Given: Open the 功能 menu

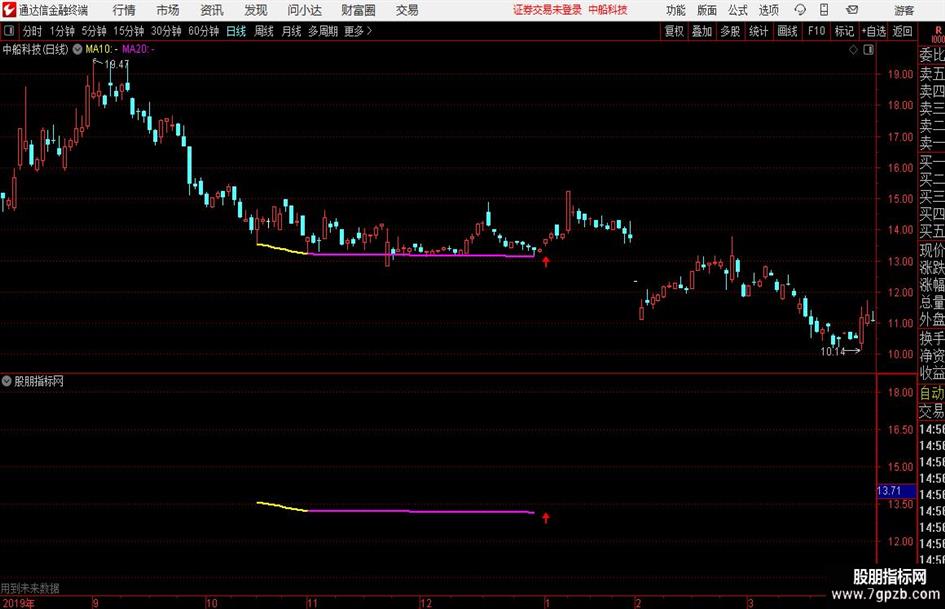Looking at the screenshot, I should pos(676,10).
